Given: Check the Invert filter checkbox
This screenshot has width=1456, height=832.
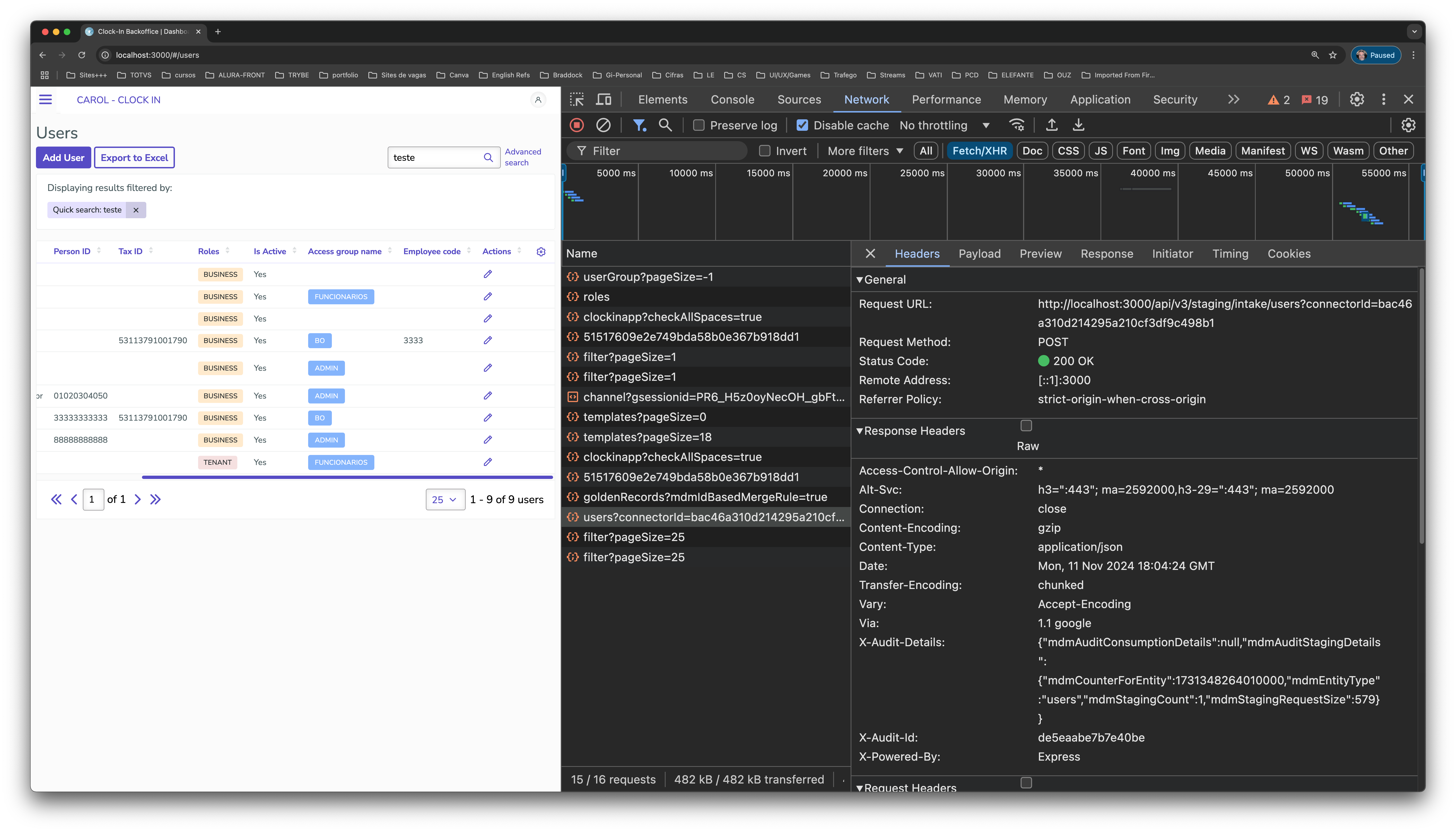Looking at the screenshot, I should (764, 151).
